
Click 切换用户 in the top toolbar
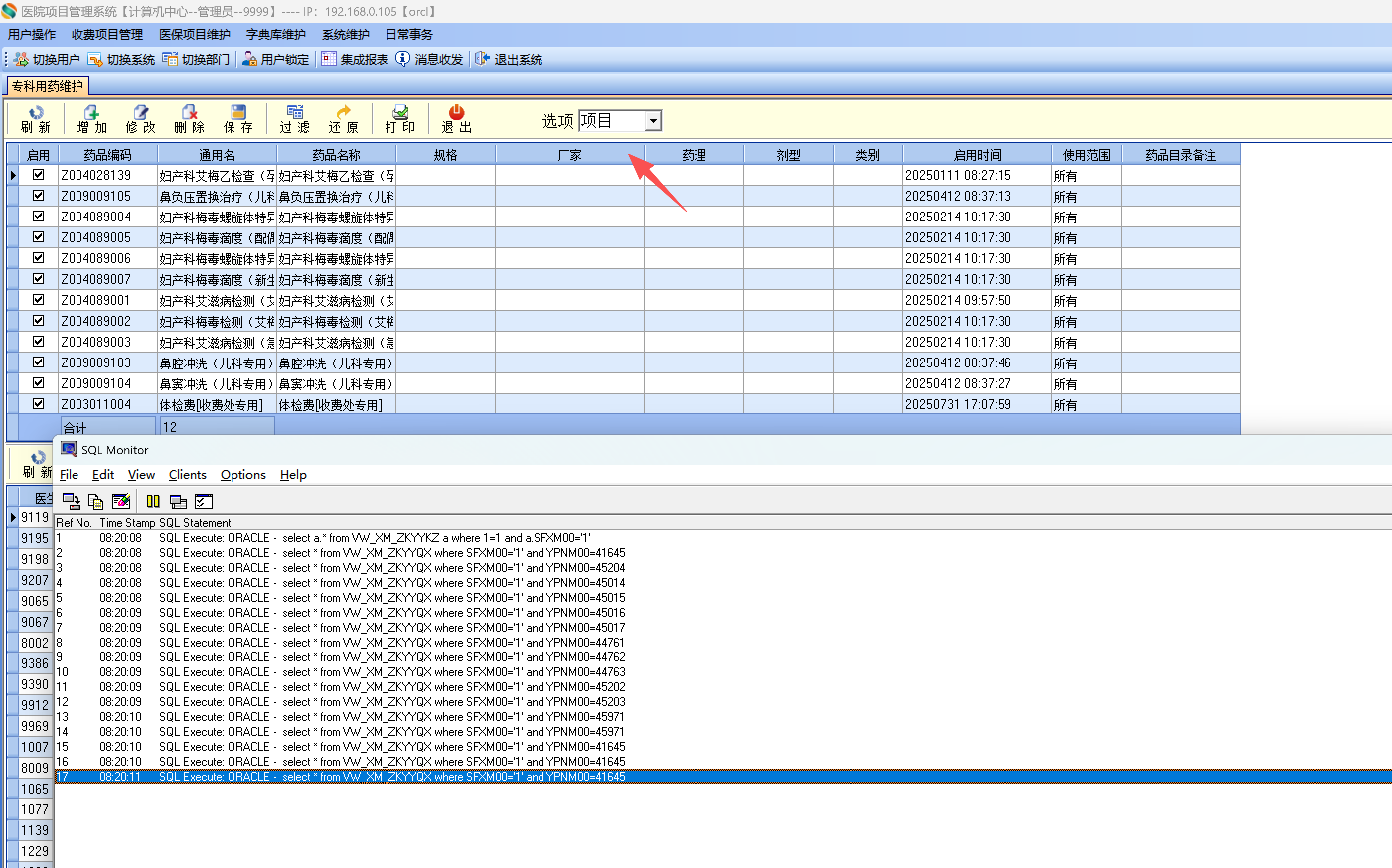[x=48, y=59]
